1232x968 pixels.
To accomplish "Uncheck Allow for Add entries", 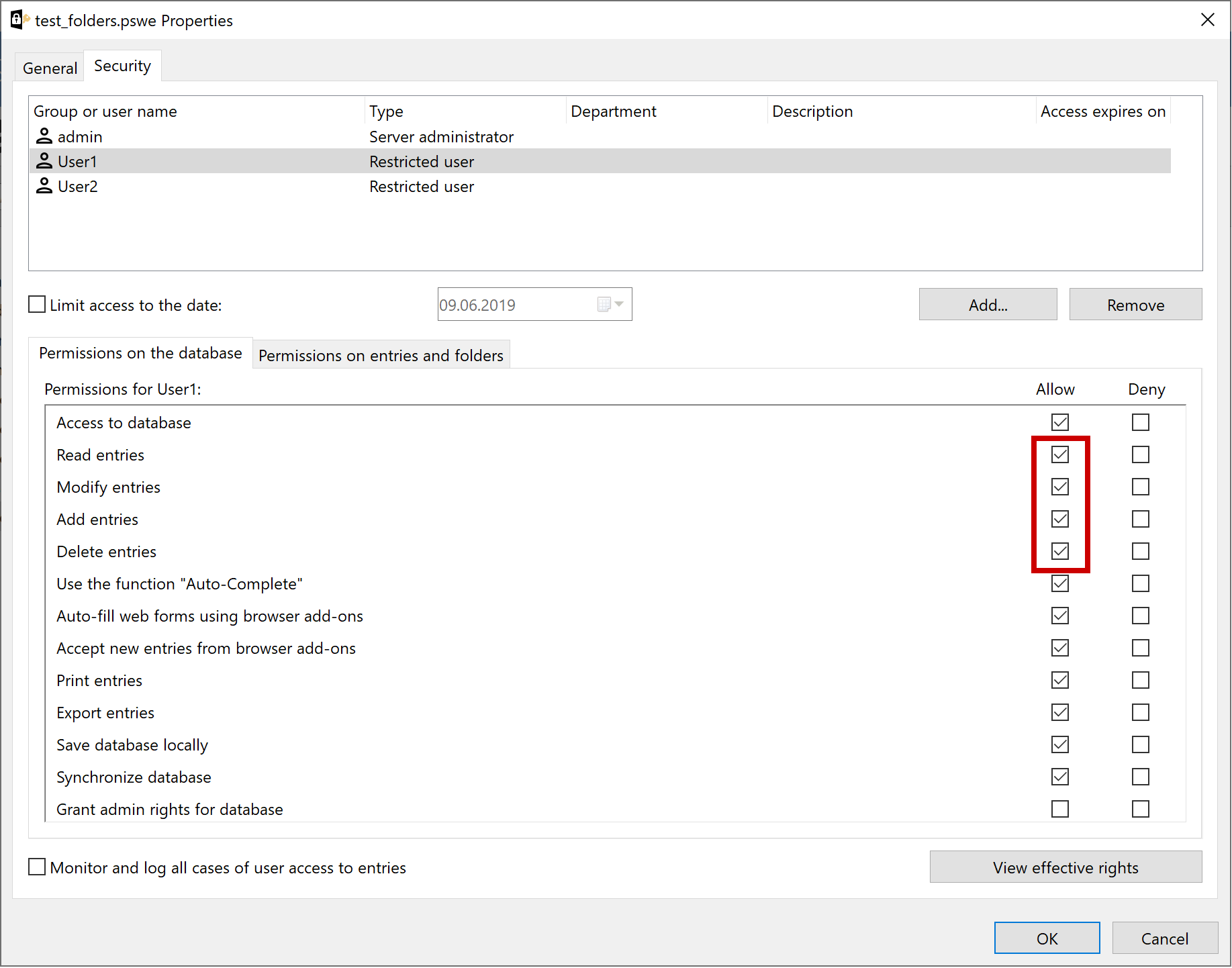I will [1060, 519].
